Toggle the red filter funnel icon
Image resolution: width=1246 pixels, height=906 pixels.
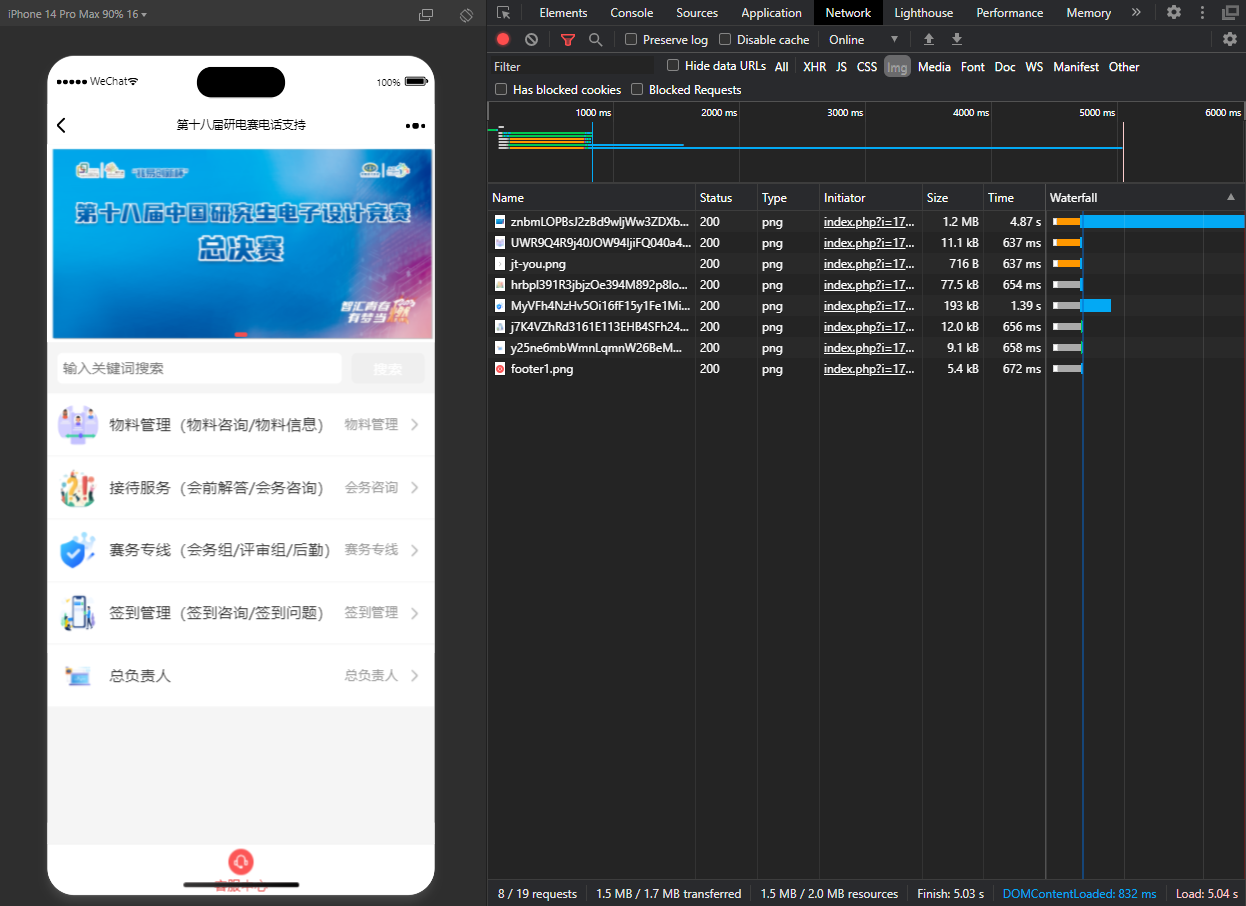pos(568,40)
